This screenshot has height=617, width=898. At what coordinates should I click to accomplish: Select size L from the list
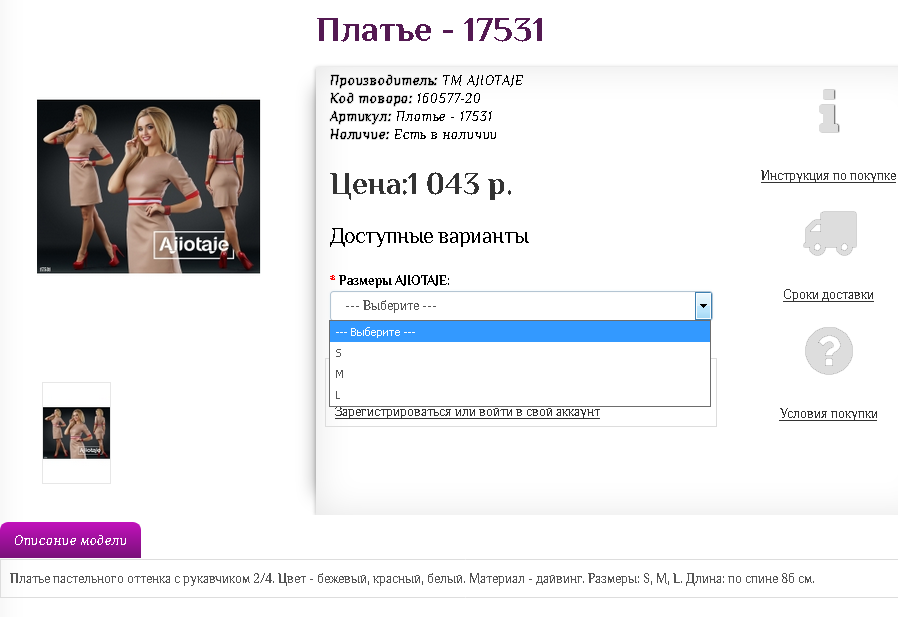click(520, 395)
